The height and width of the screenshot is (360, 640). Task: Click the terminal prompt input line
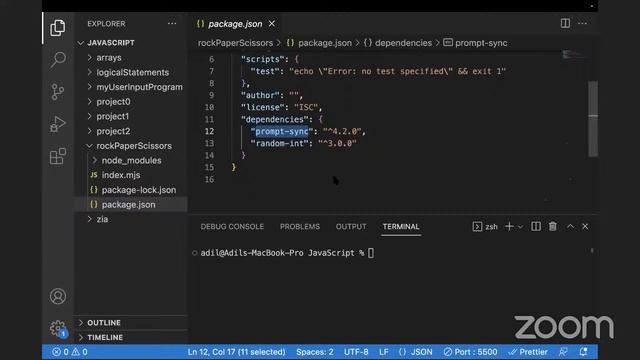coord(287,253)
